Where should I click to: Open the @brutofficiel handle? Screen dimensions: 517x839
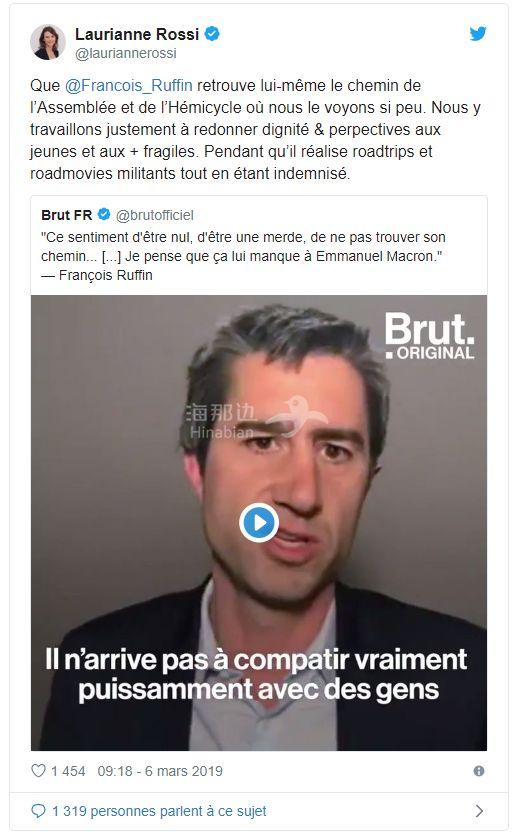(x=155, y=215)
